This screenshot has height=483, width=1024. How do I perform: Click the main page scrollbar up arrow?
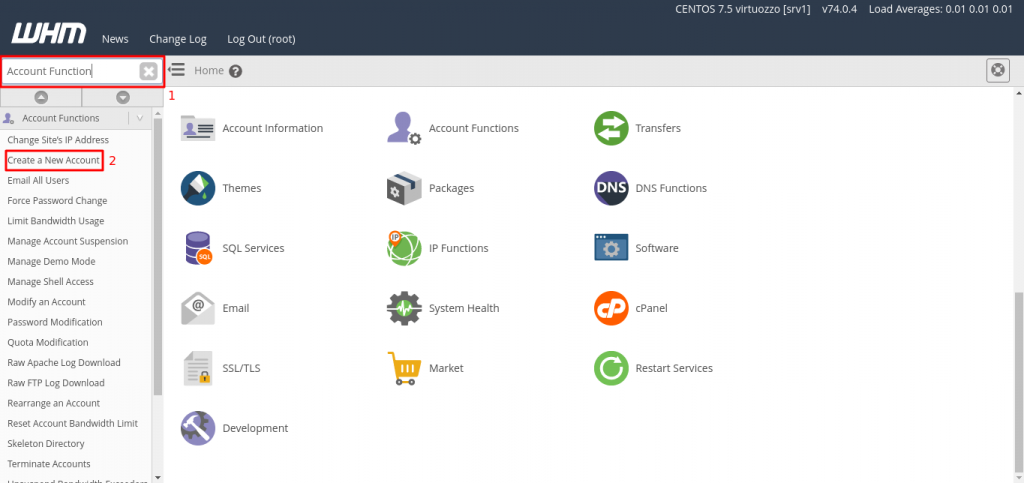1019,94
